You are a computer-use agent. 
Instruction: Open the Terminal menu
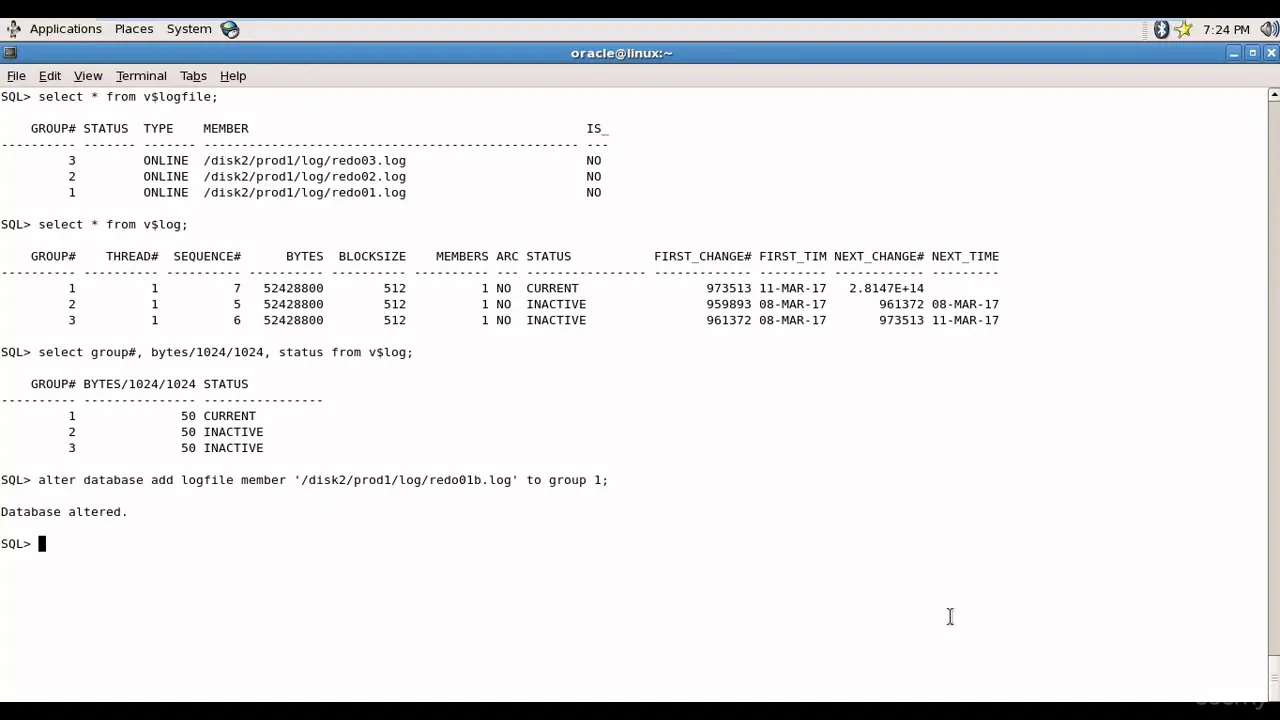tap(141, 76)
